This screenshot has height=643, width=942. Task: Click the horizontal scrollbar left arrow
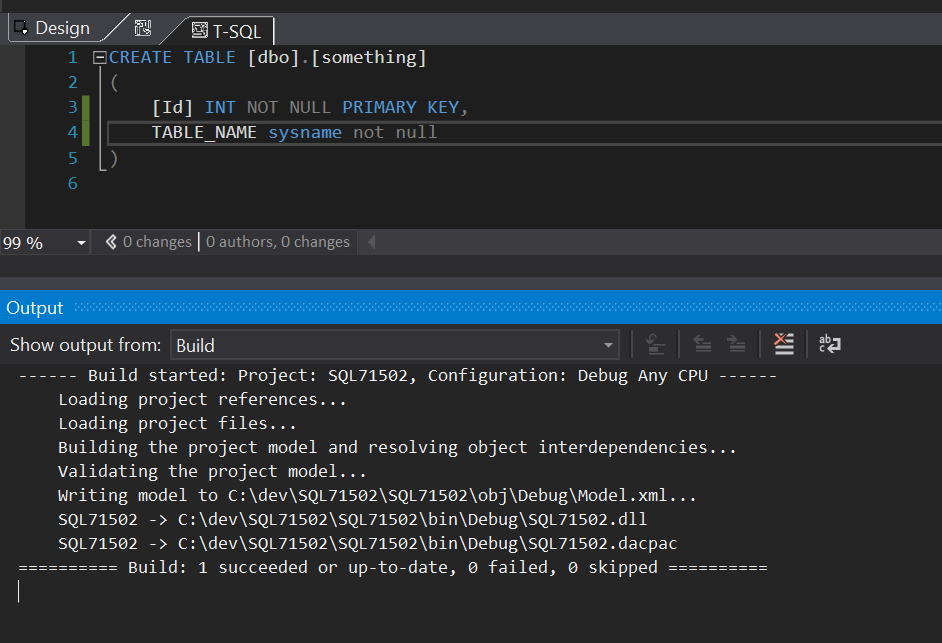click(372, 242)
